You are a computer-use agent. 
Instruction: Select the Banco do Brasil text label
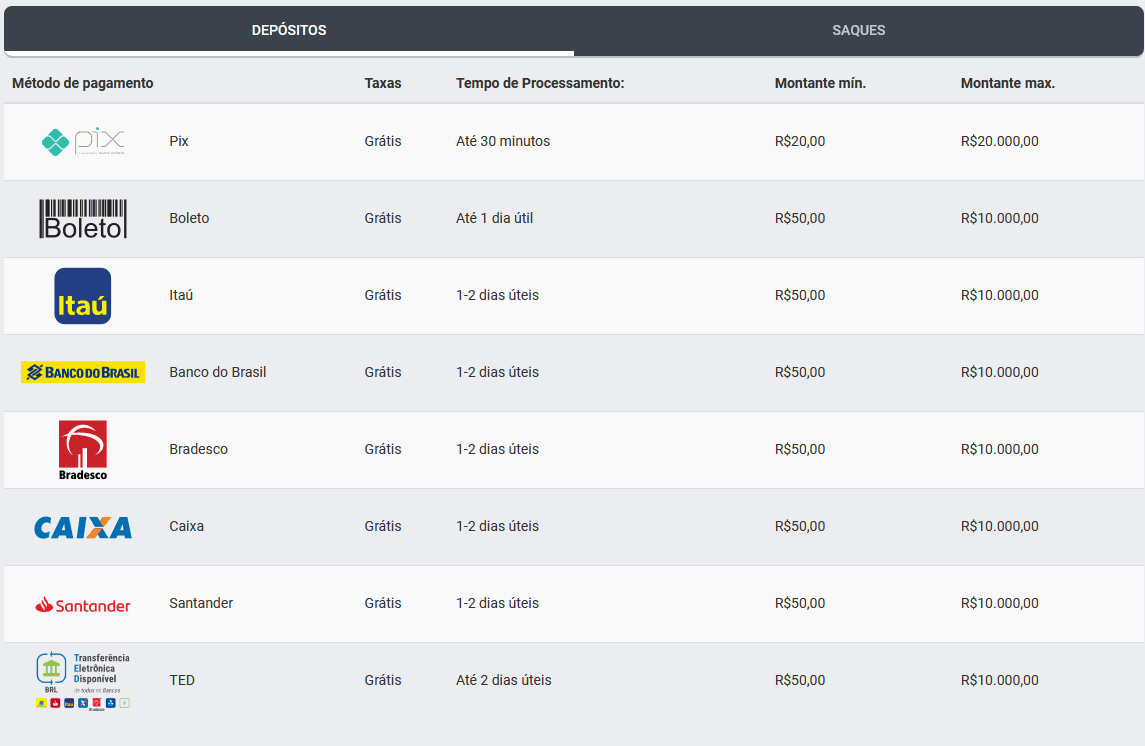click(218, 373)
